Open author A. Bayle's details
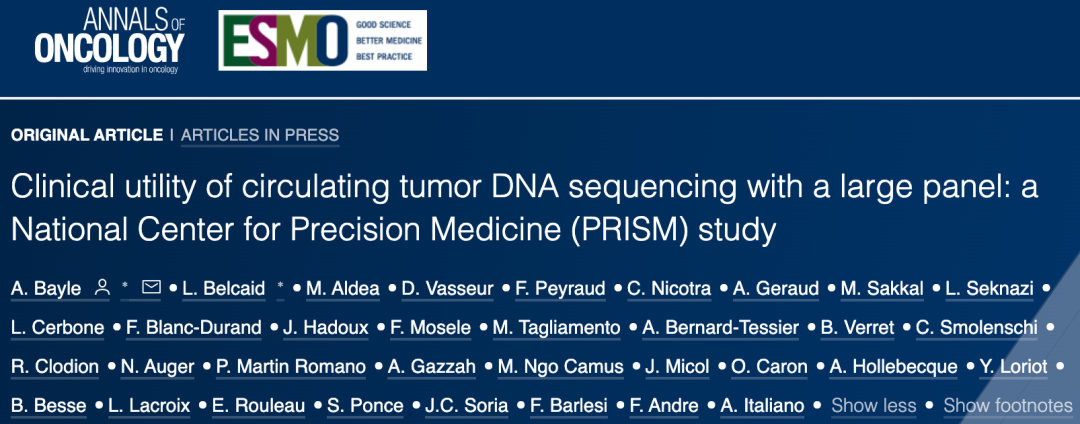1080x424 pixels. click(47, 288)
